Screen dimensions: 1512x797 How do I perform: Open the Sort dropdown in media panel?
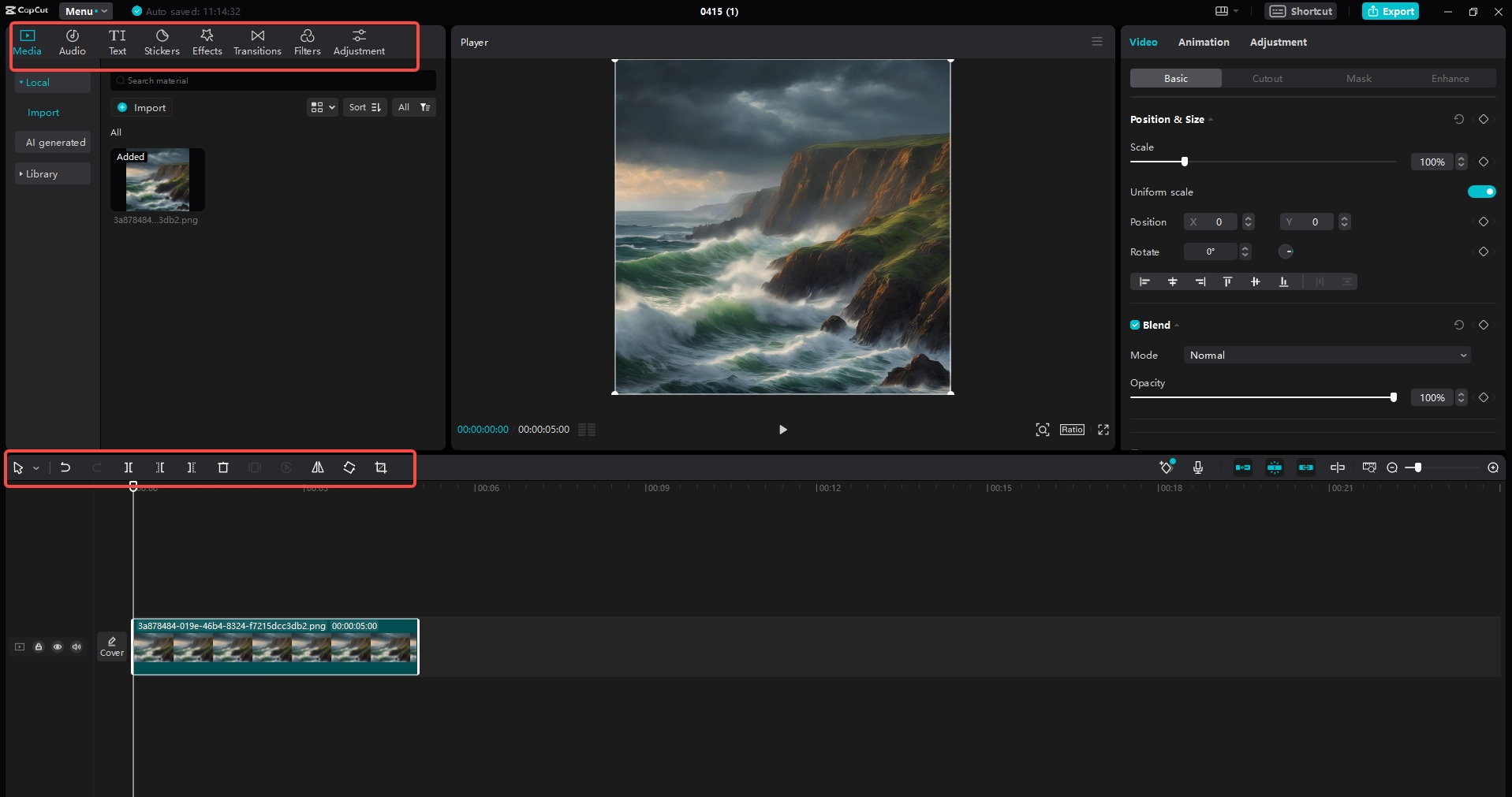point(364,107)
